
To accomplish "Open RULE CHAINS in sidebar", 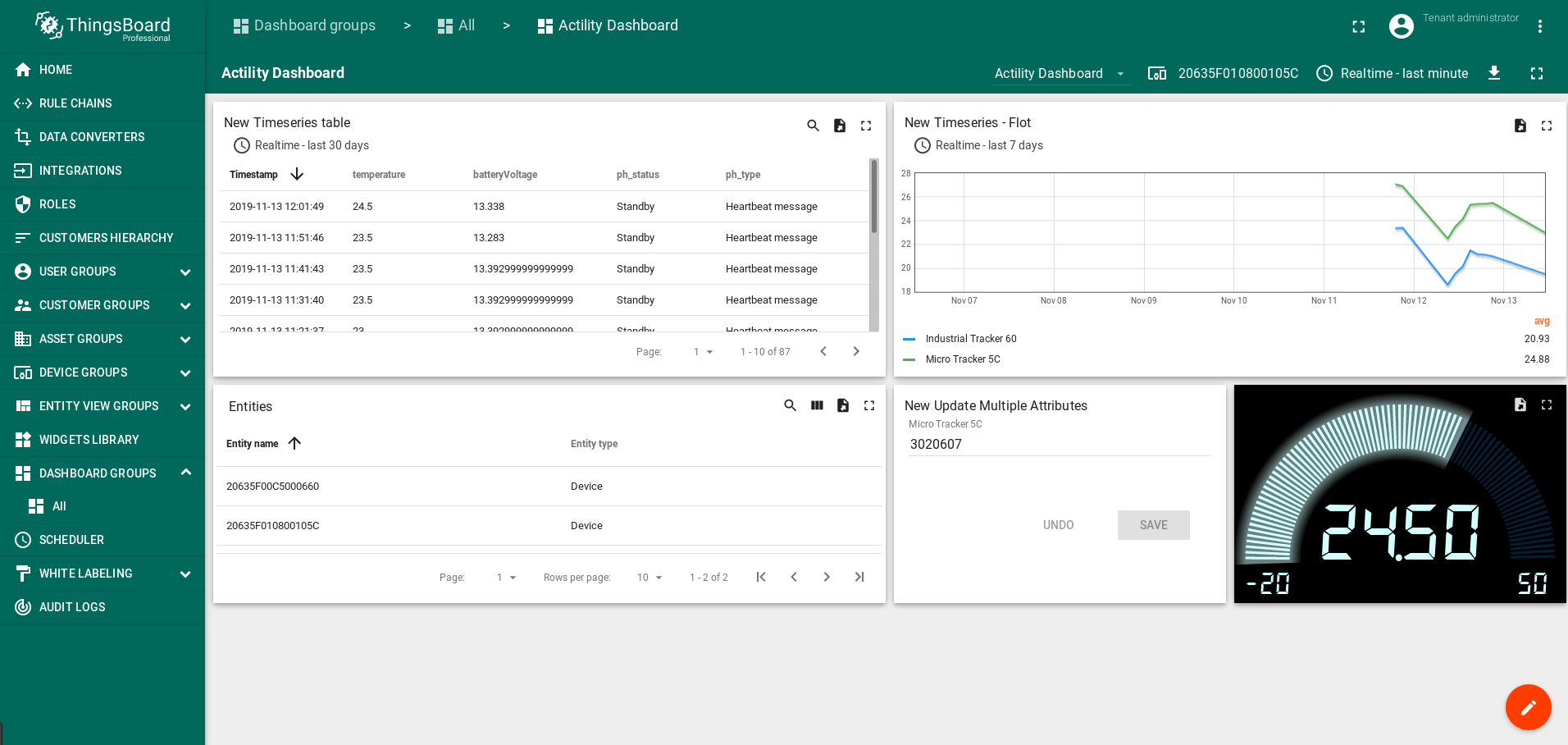I will 103,103.
